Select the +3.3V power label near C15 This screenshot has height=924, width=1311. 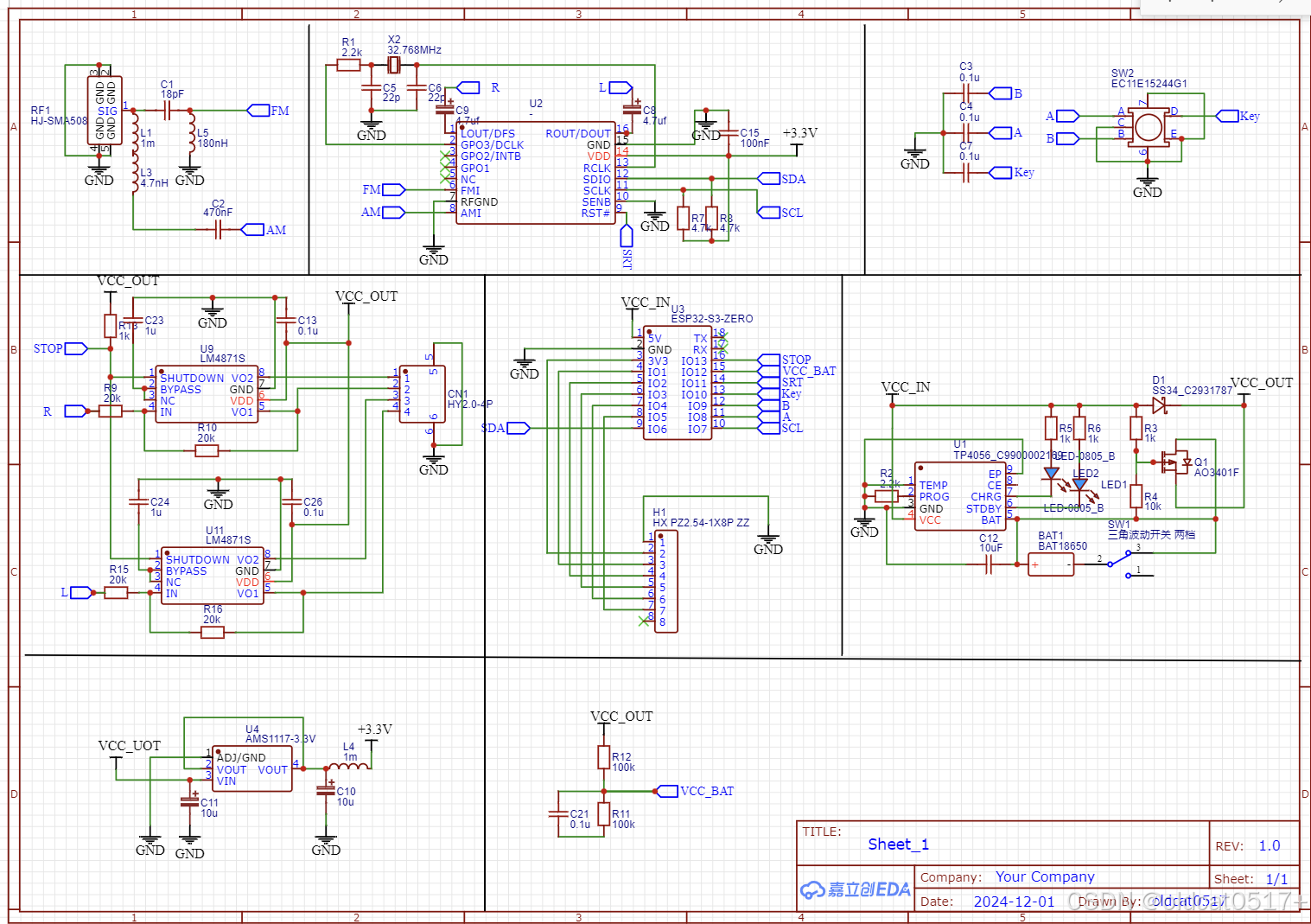click(800, 133)
